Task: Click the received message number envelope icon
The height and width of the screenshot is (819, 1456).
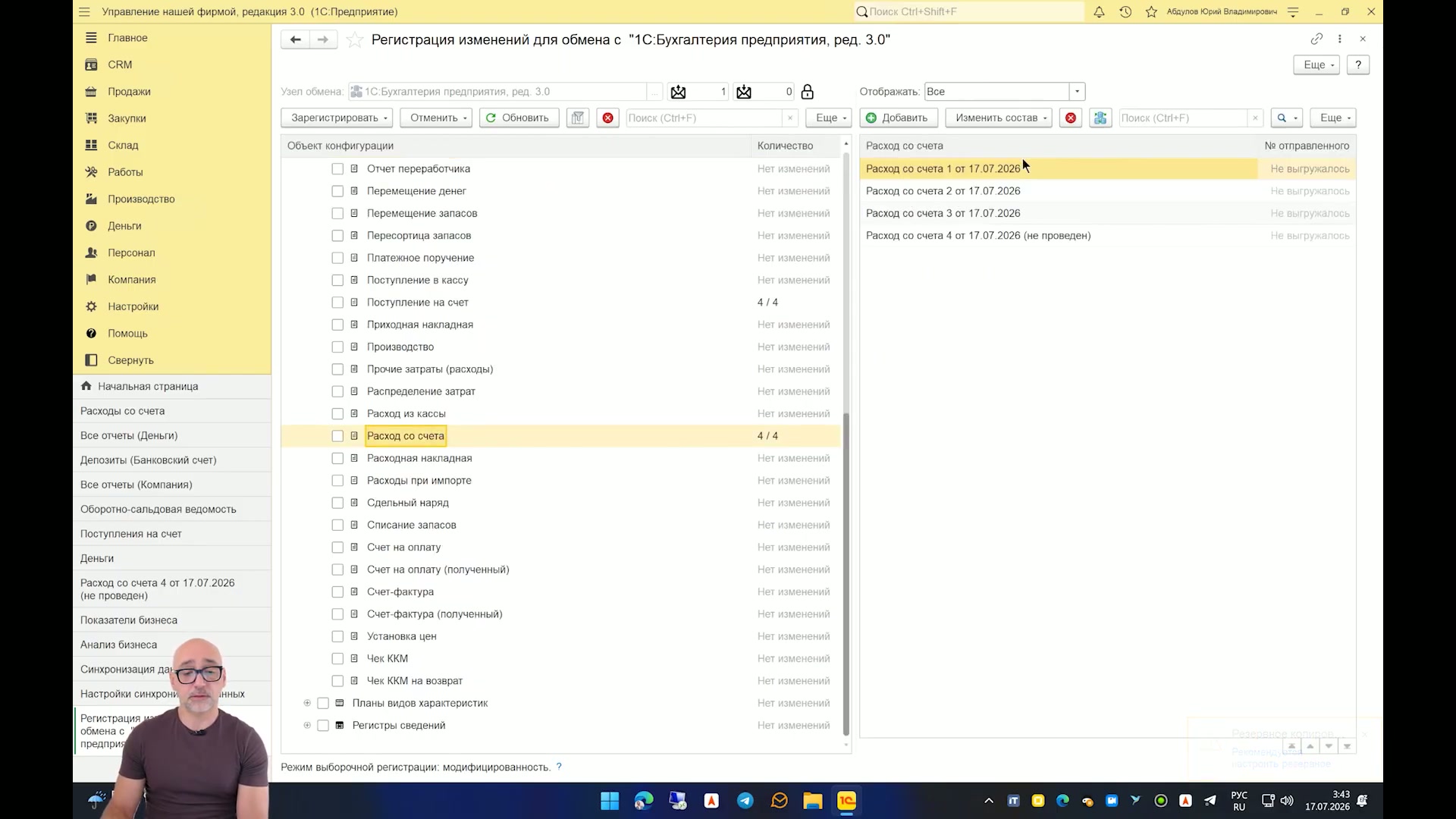Action: click(744, 92)
